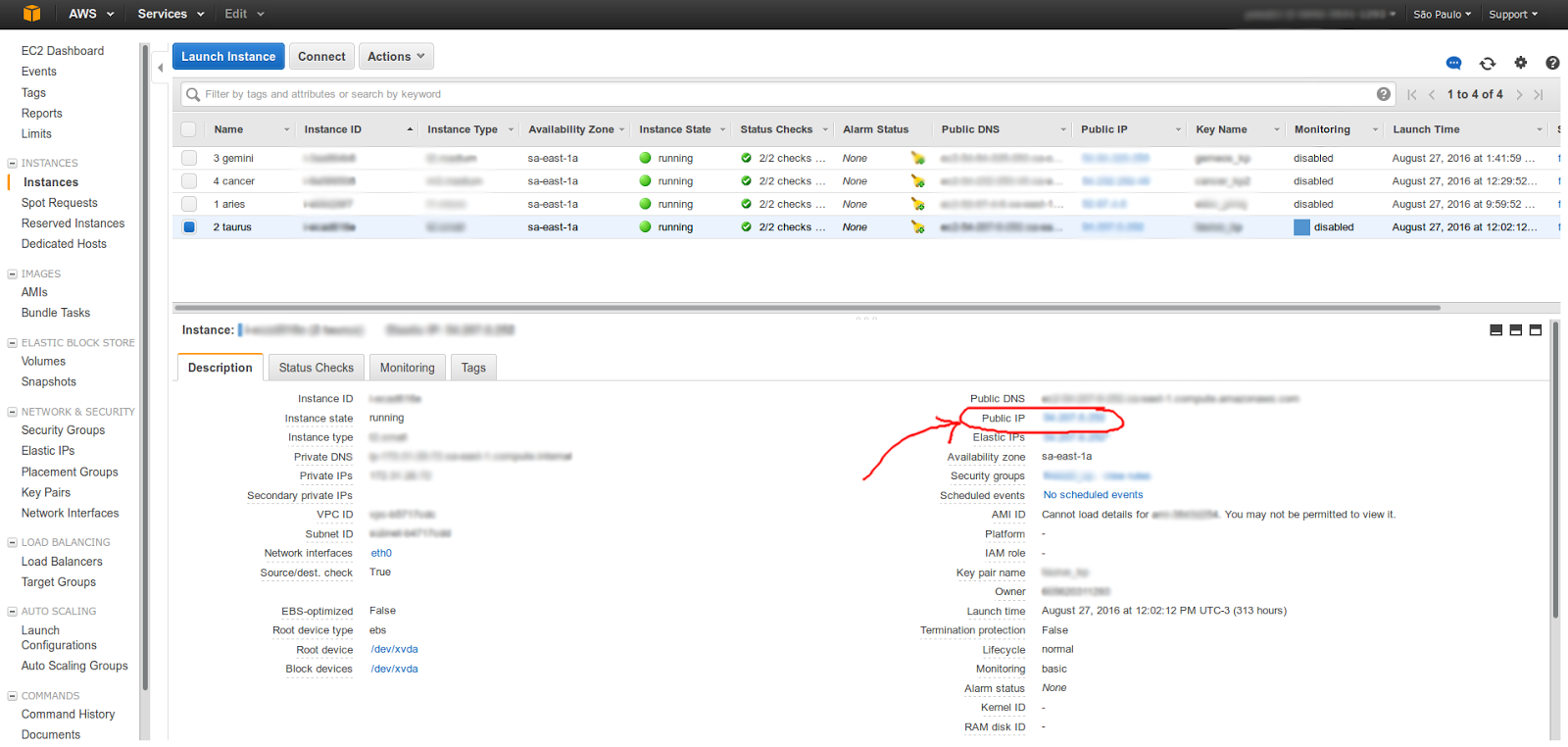Open the São Paulo region selector
1568x747 pixels.
[x=1442, y=15]
